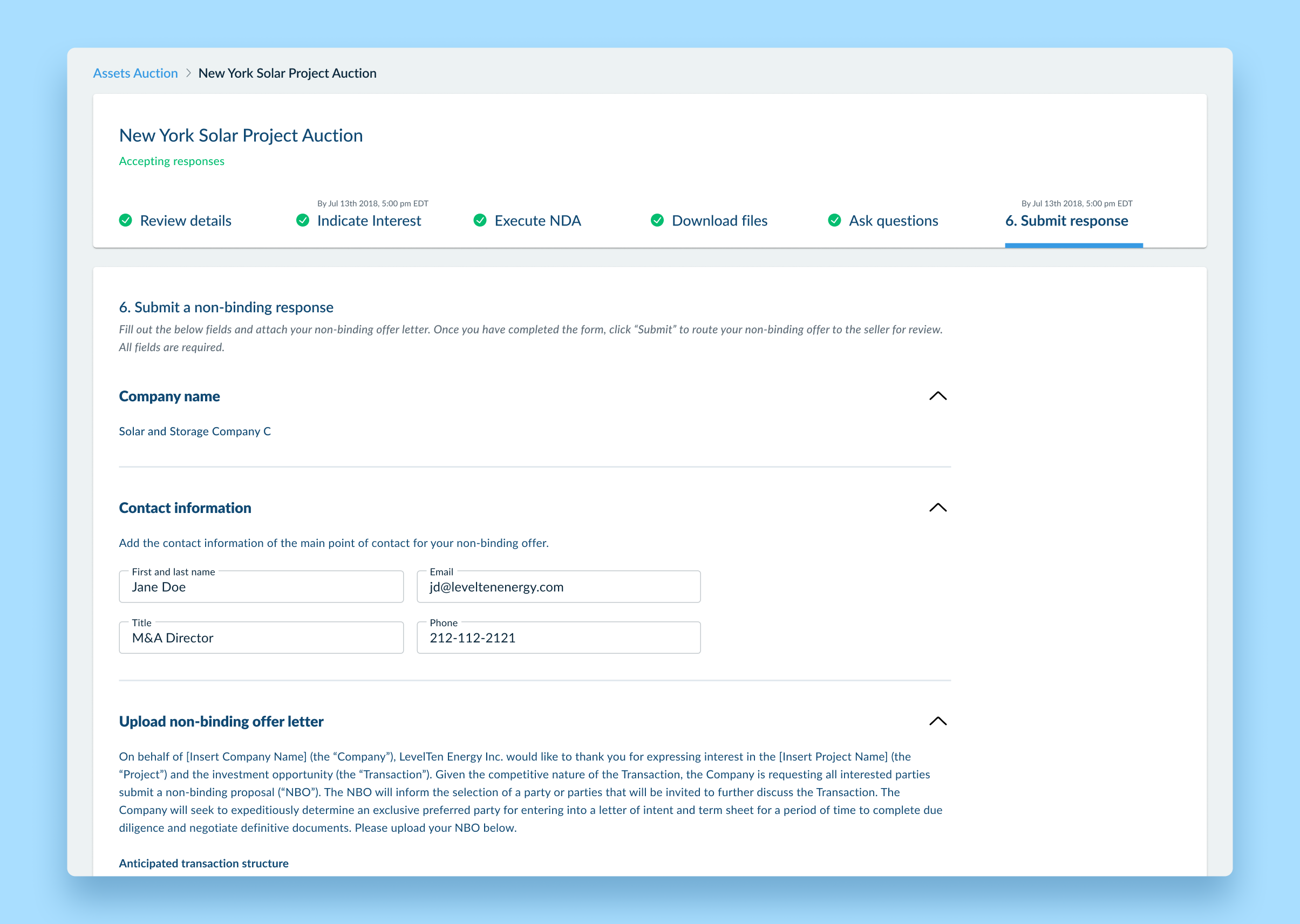Collapse the Contact information section
The width and height of the screenshot is (1300, 924).
[937, 508]
